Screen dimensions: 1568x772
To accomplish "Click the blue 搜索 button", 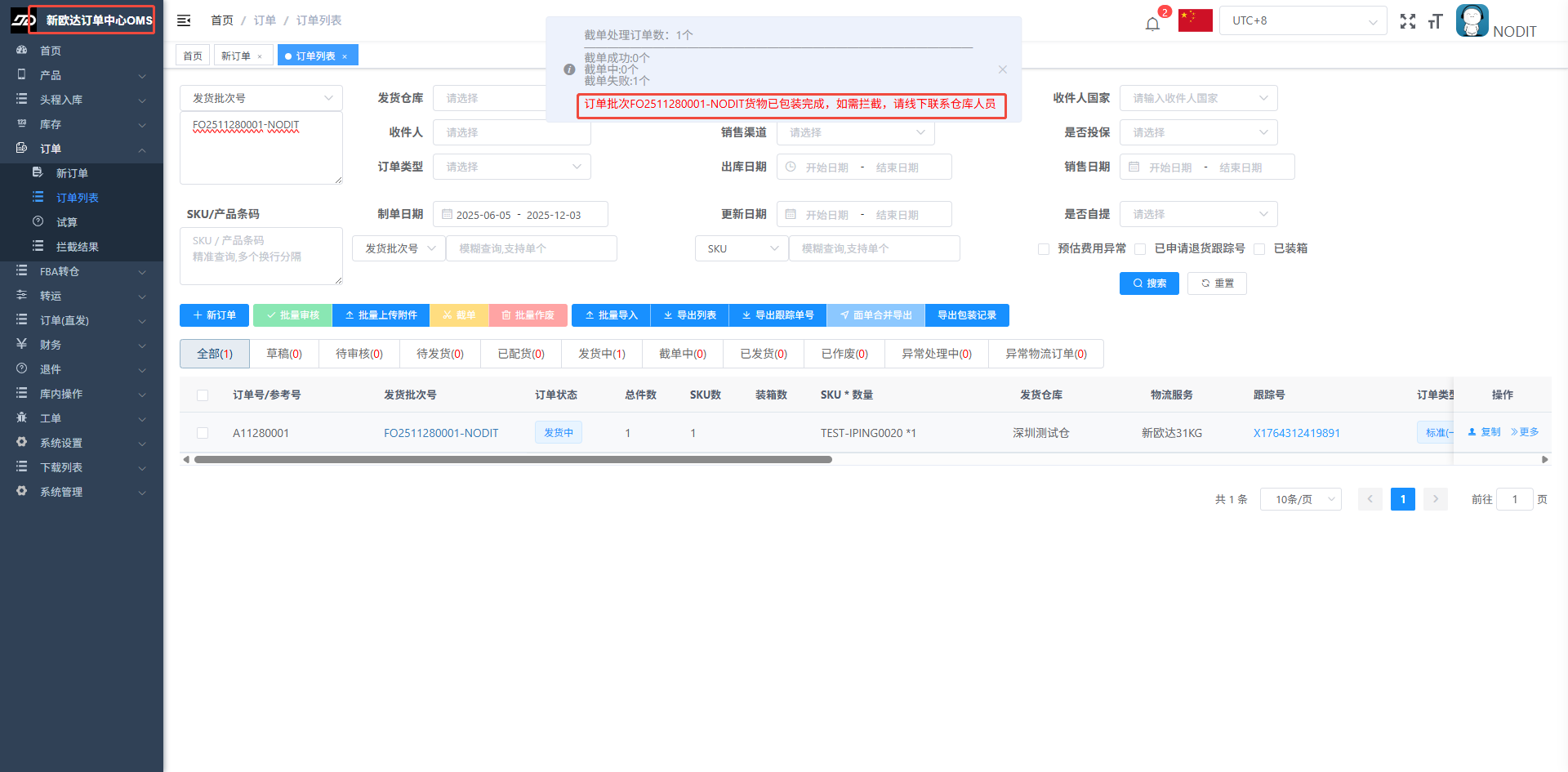I will coord(1148,283).
